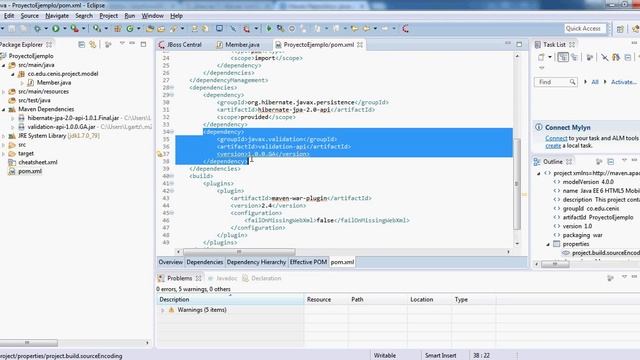Viewport: 640px width, 360px height.
Task: Select Scheduled presentation in Task List
Action: point(574,57)
